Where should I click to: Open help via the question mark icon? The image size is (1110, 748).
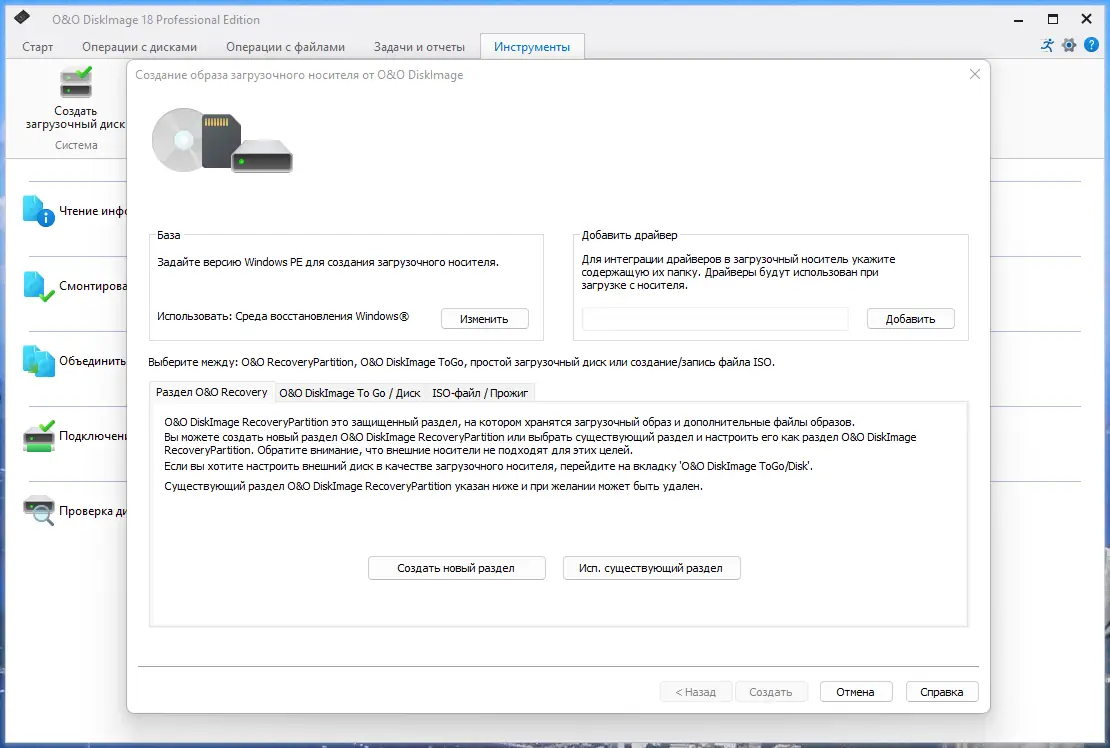click(1091, 45)
